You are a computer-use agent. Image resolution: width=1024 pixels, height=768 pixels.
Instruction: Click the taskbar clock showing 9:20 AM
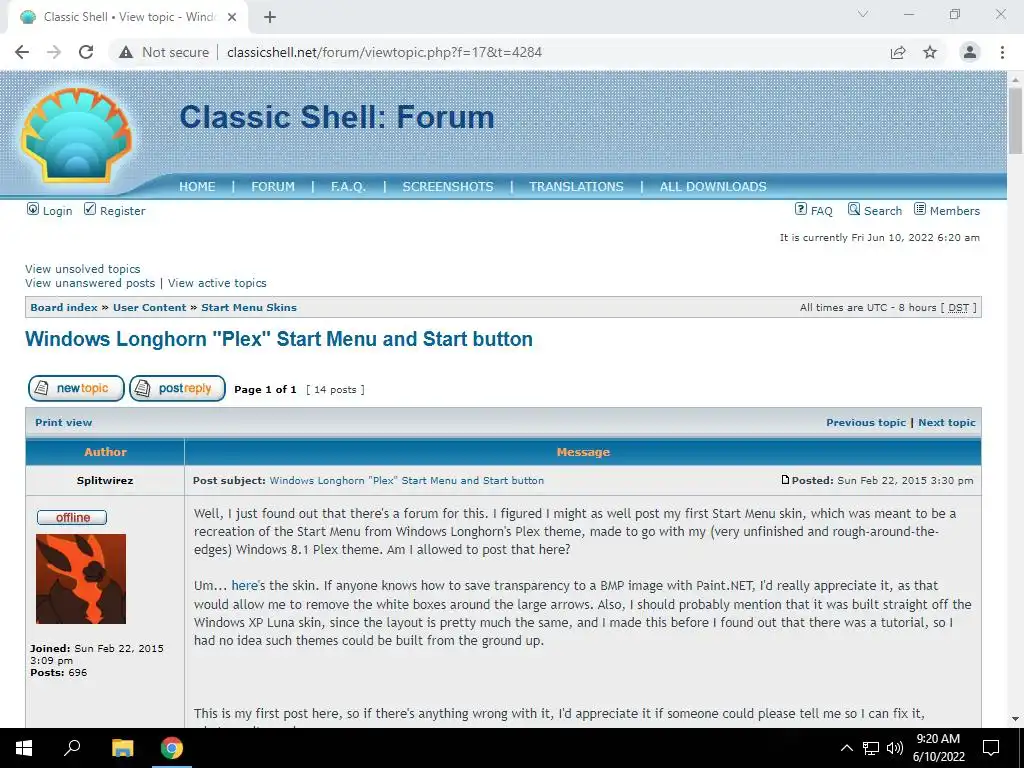click(938, 748)
